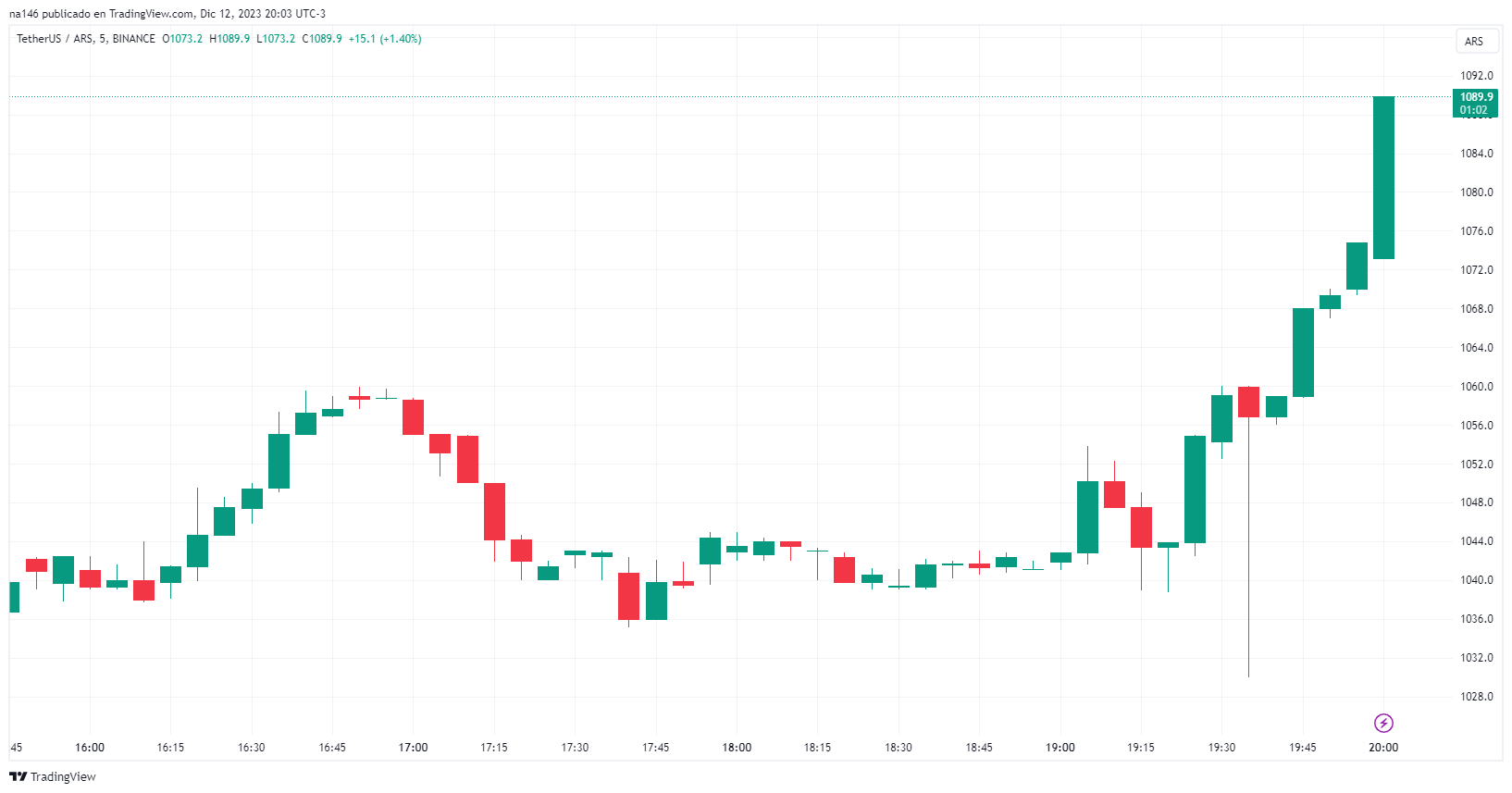This screenshot has height=793, width=1512.
Task: Click the 20:00 time axis label
Action: 1383,748
